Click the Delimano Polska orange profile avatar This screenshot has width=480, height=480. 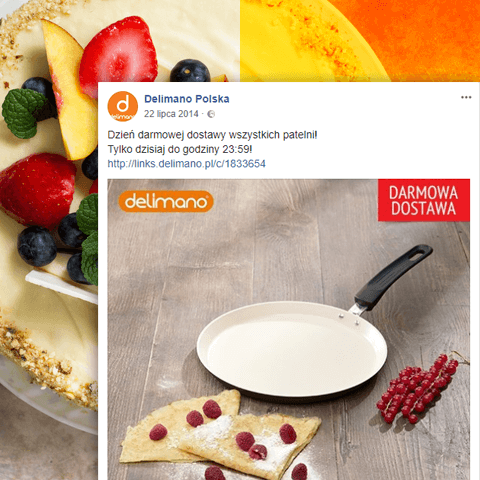point(122,106)
